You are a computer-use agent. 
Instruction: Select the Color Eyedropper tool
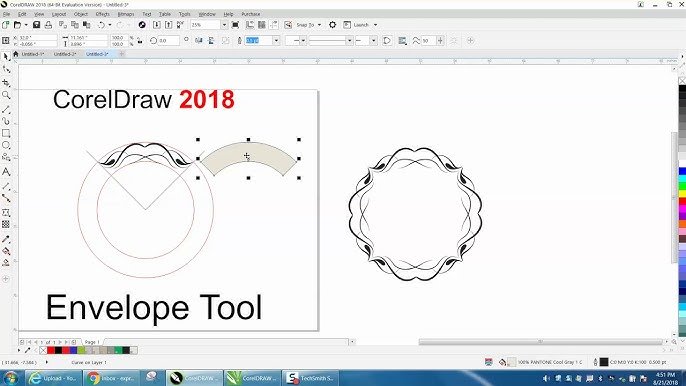6,239
